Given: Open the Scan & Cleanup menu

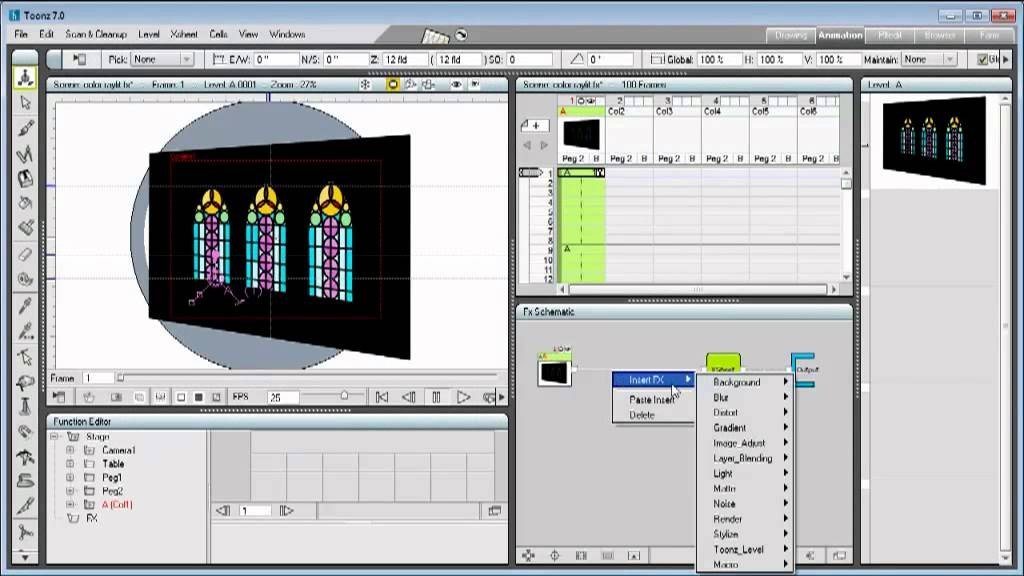Looking at the screenshot, I should pos(96,34).
